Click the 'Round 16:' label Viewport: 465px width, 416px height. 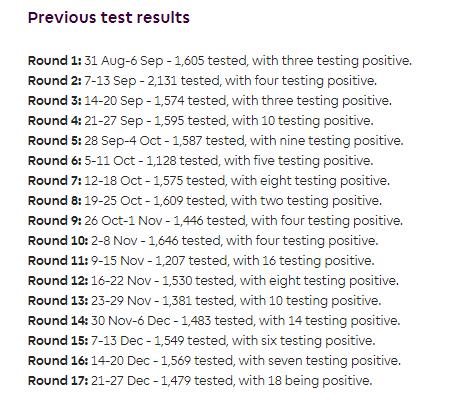58,361
